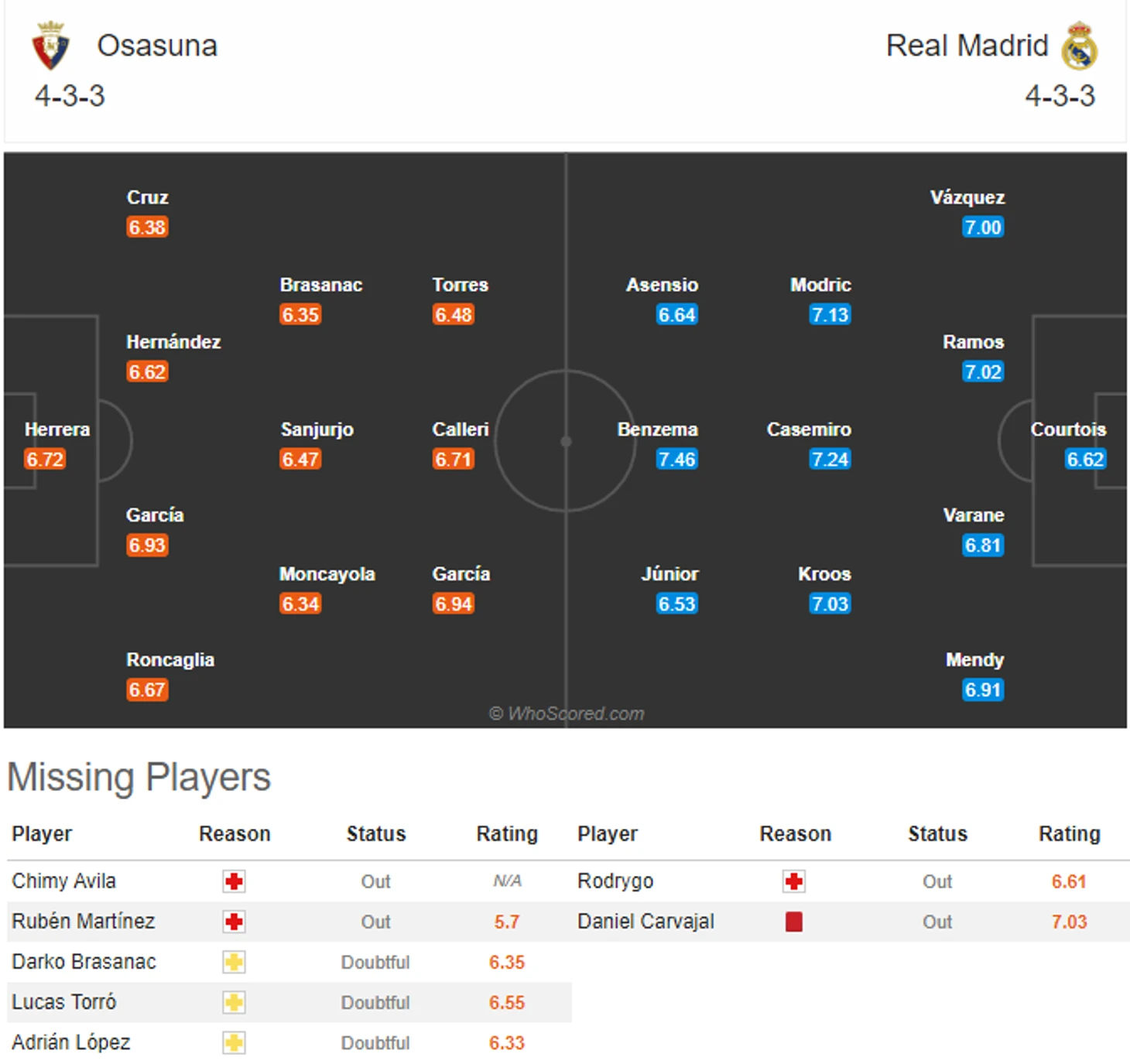Click Lucas Torró's yellow doubtful cross icon
The image size is (1130, 1064).
click(234, 1002)
